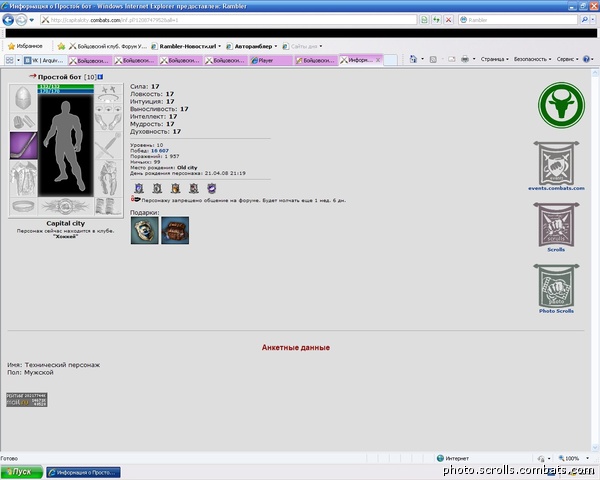Click the Интернет security zone indicator
This screenshot has width=600, height=480.
(453, 458)
